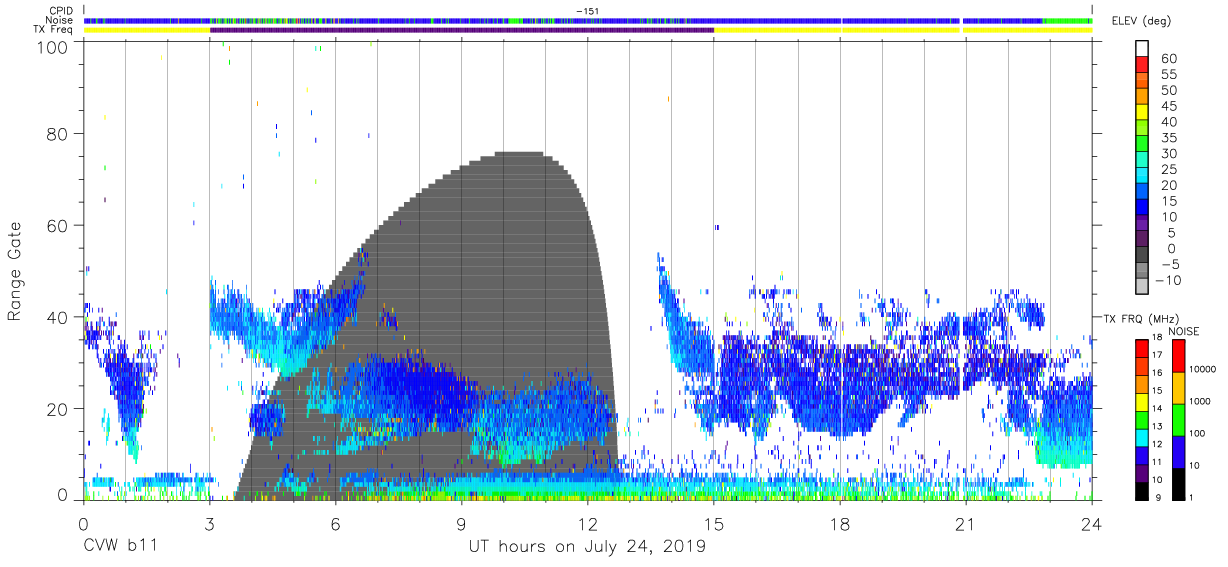Click the purple segment of the TX Freq bar
This screenshot has width=1228, height=567.
[462, 30]
